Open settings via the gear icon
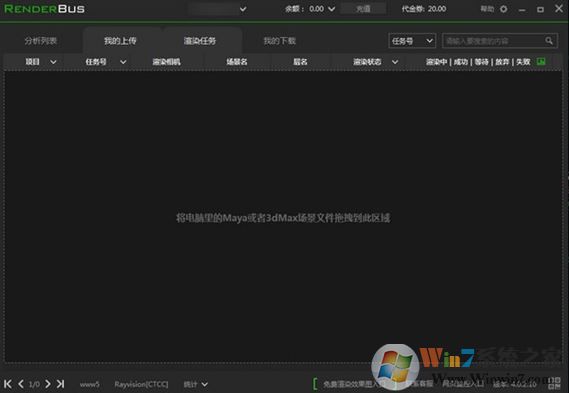 click(x=504, y=9)
